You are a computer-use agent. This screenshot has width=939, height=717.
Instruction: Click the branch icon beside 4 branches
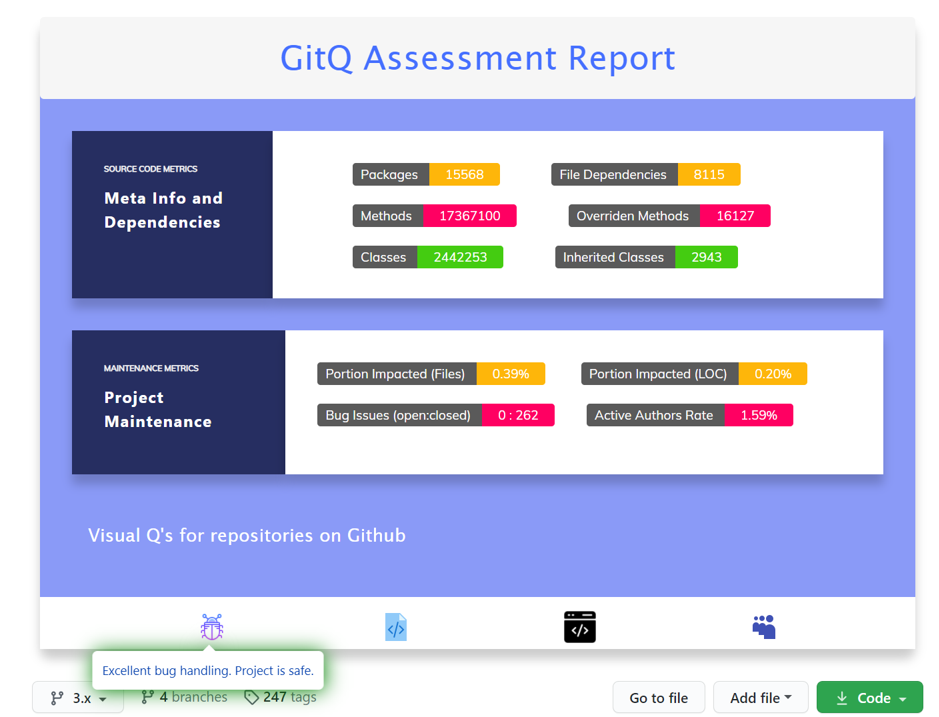[147, 697]
